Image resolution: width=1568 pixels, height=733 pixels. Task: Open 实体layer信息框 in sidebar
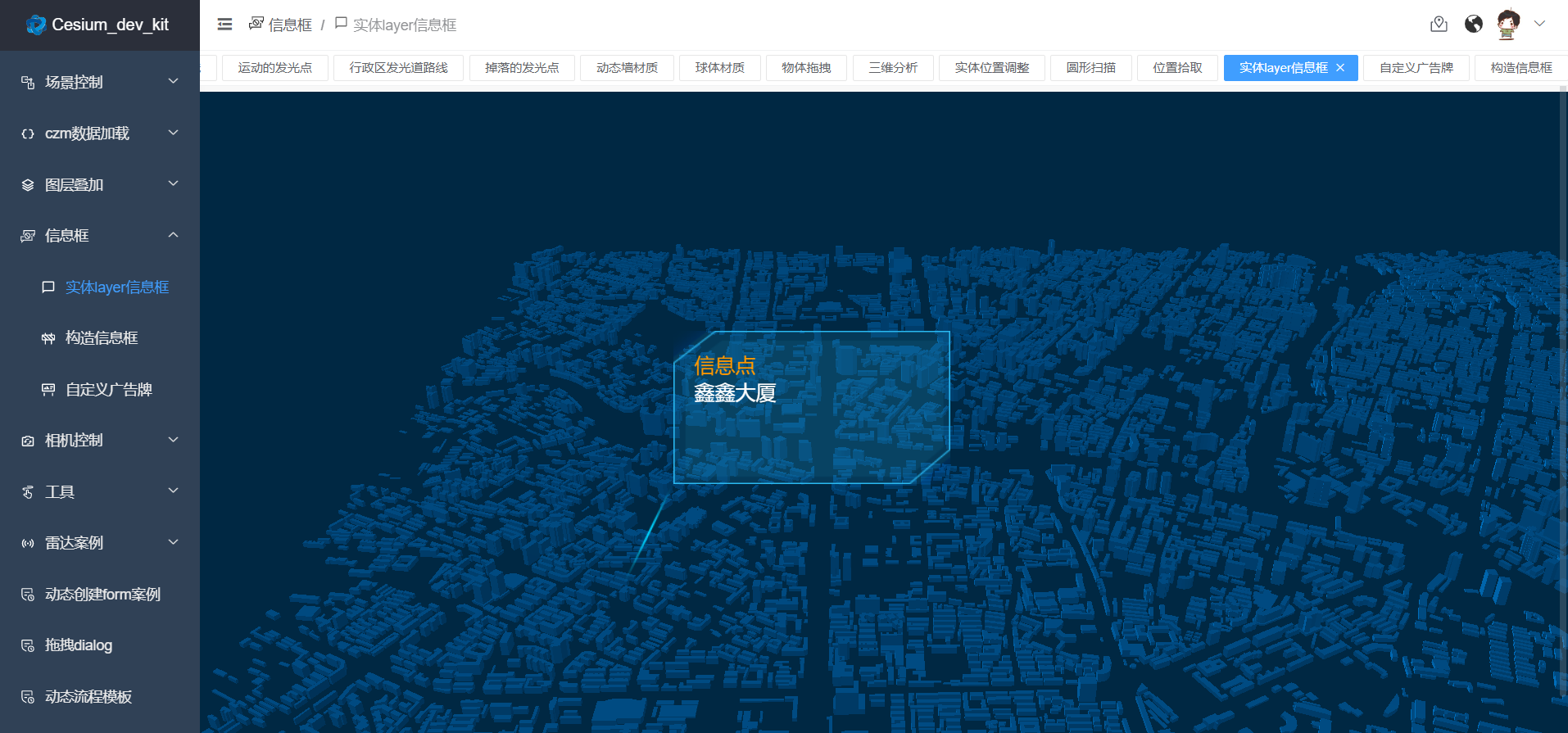coord(100,287)
